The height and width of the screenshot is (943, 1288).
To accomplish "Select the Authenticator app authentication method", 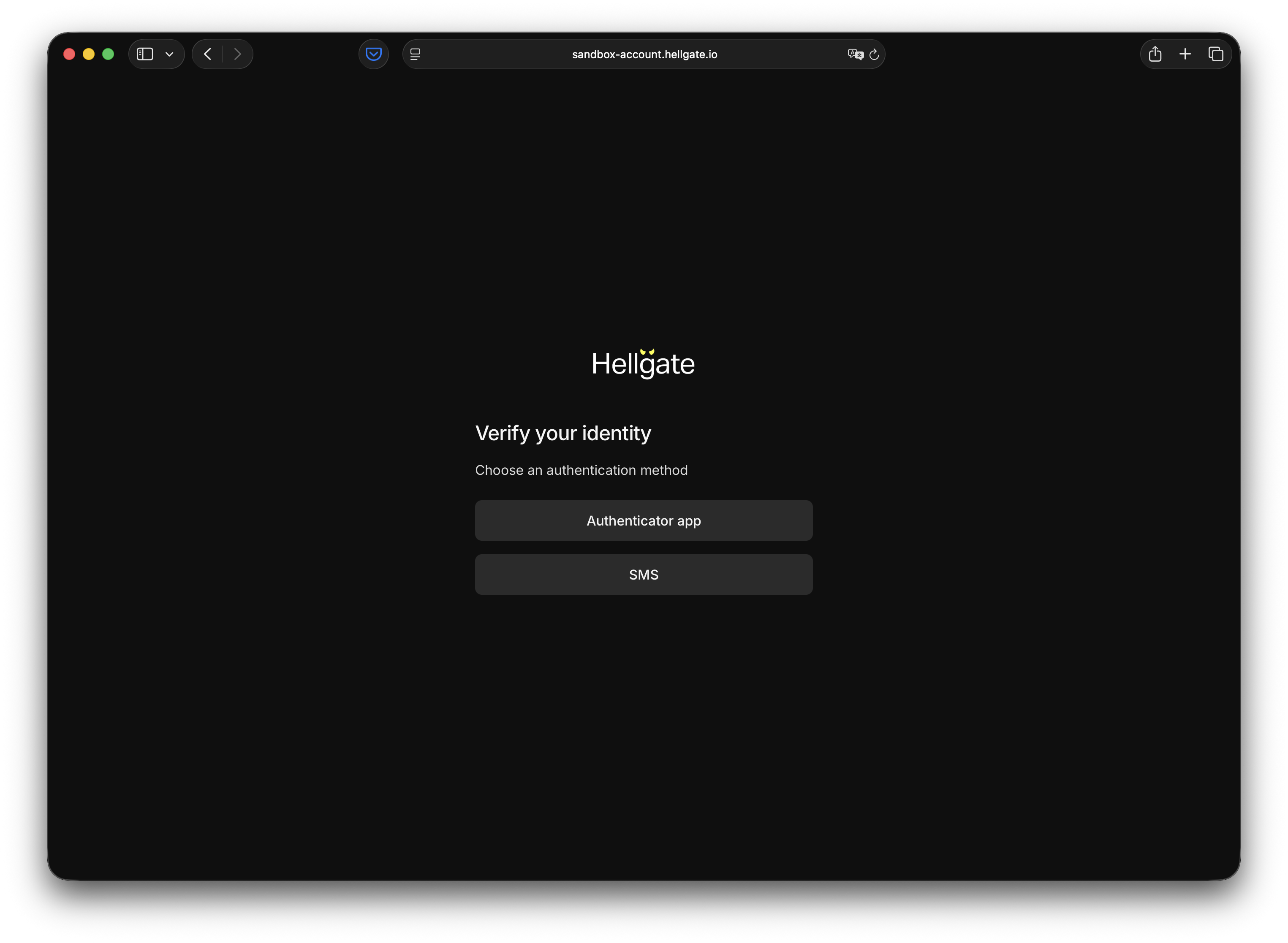I will [x=644, y=520].
